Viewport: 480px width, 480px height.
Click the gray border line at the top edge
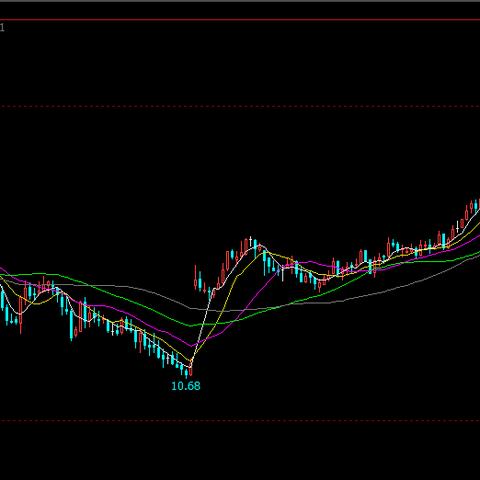click(240, 1)
